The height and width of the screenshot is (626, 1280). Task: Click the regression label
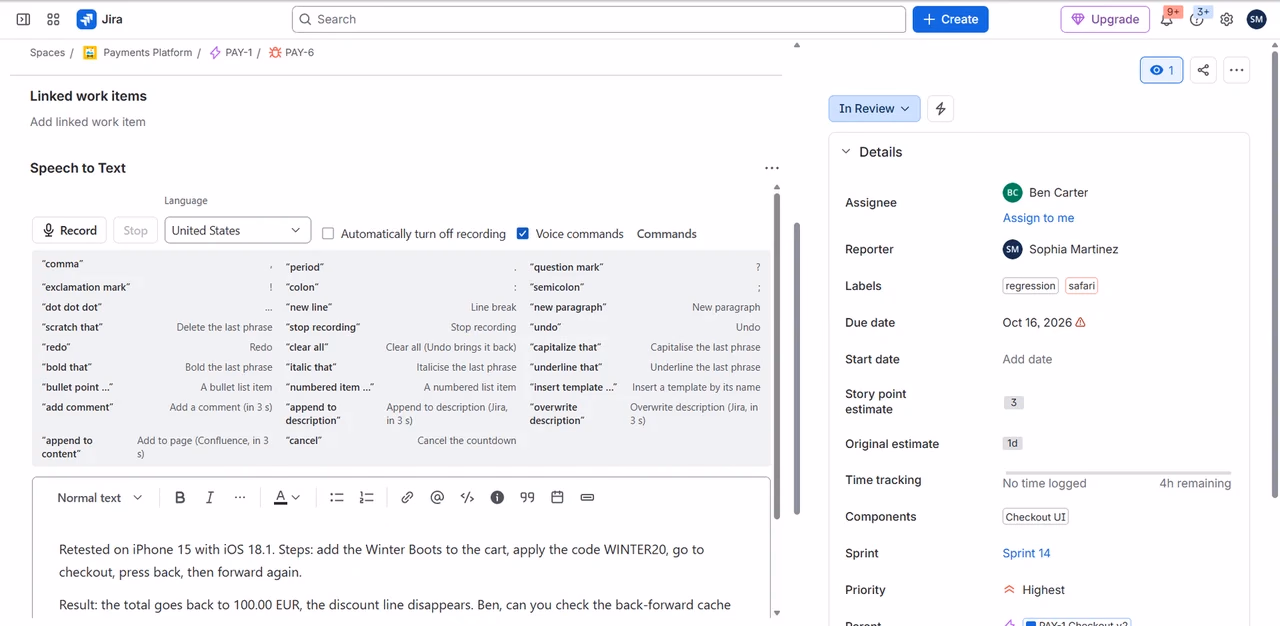[1030, 286]
